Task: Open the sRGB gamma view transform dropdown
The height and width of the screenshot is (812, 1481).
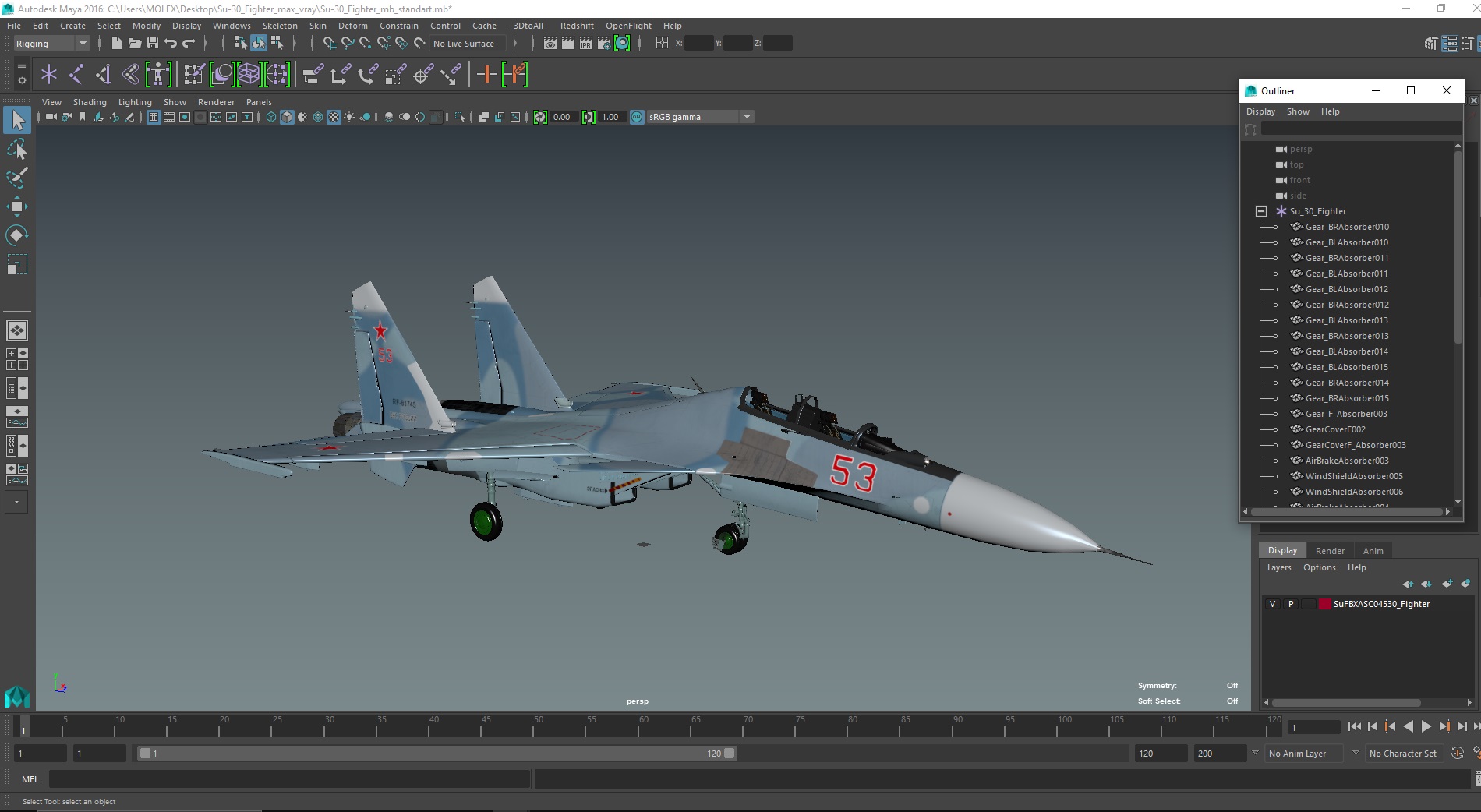Action: pos(699,117)
